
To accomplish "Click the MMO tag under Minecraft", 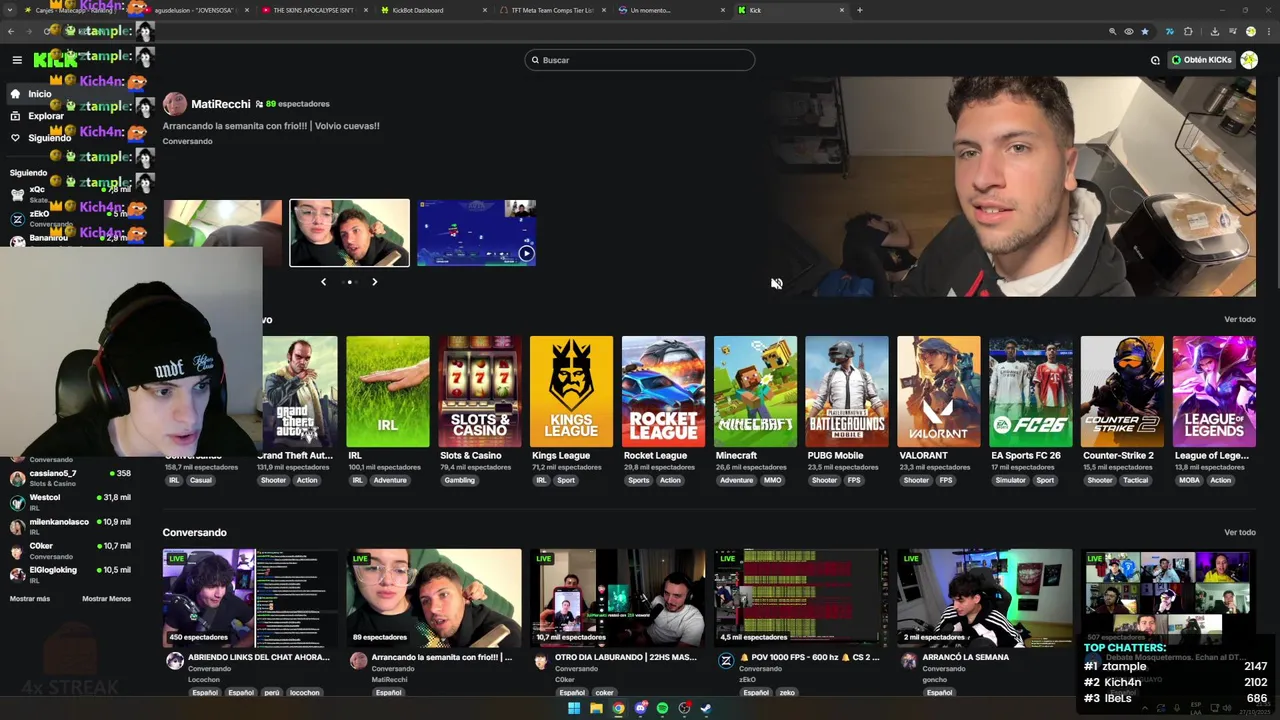I will (773, 480).
